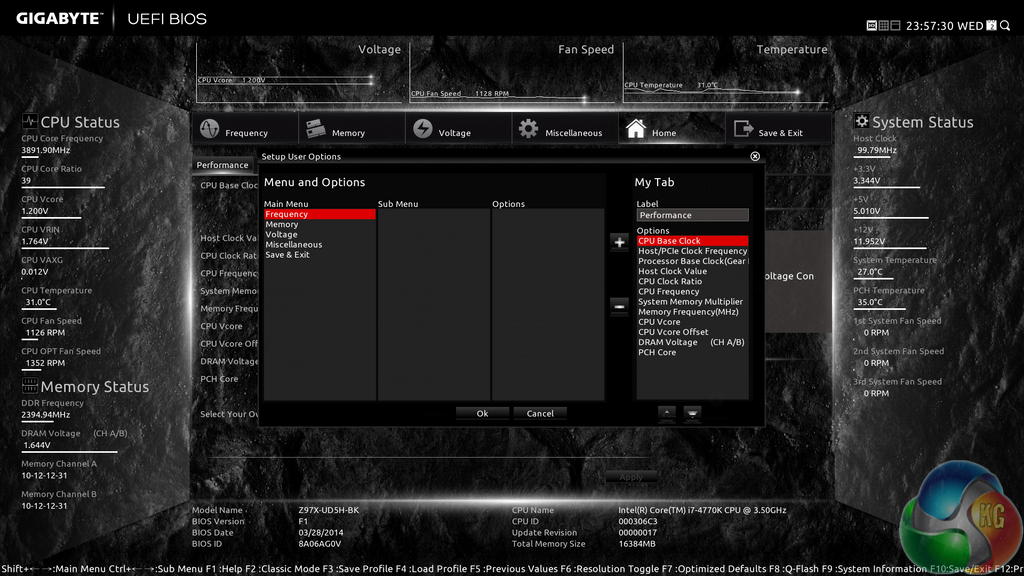Click the Host Clock value 99.79MHz
Image resolution: width=1024 pixels, height=576 pixels.
pos(876,150)
